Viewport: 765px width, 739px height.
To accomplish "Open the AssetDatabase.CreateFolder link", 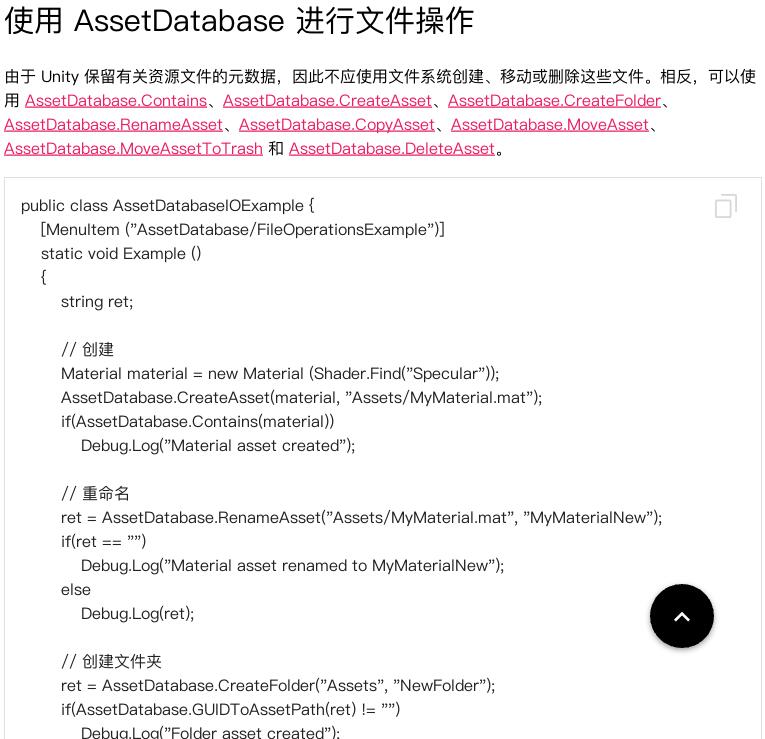I will (x=554, y=101).
